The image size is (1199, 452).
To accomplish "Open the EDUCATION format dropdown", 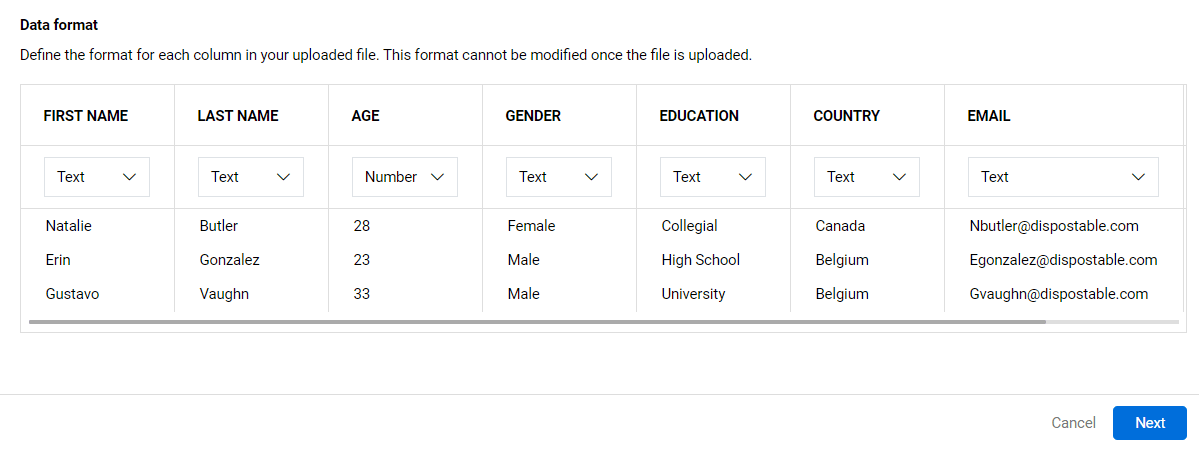I will point(713,177).
